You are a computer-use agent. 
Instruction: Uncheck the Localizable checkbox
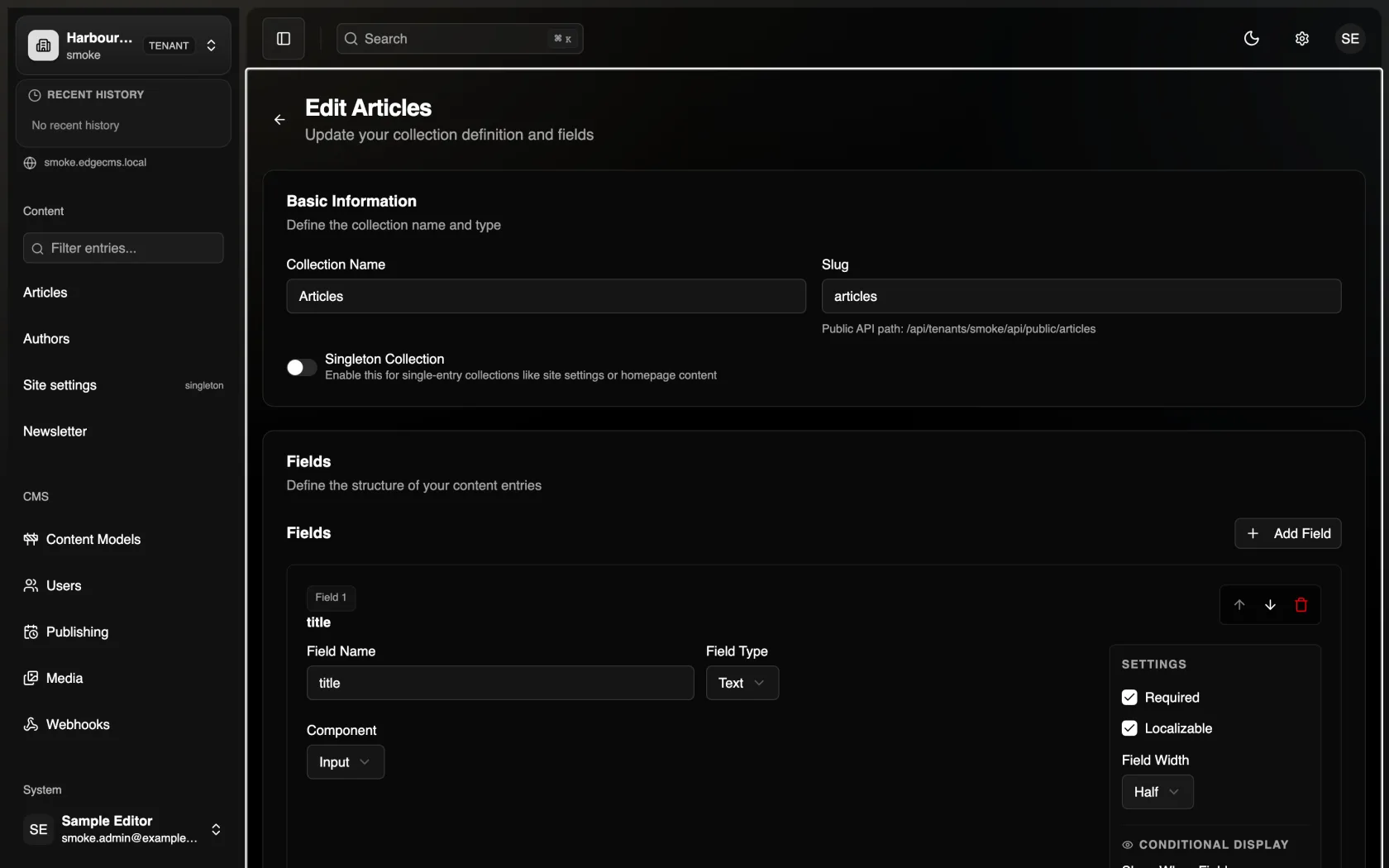click(x=1129, y=728)
